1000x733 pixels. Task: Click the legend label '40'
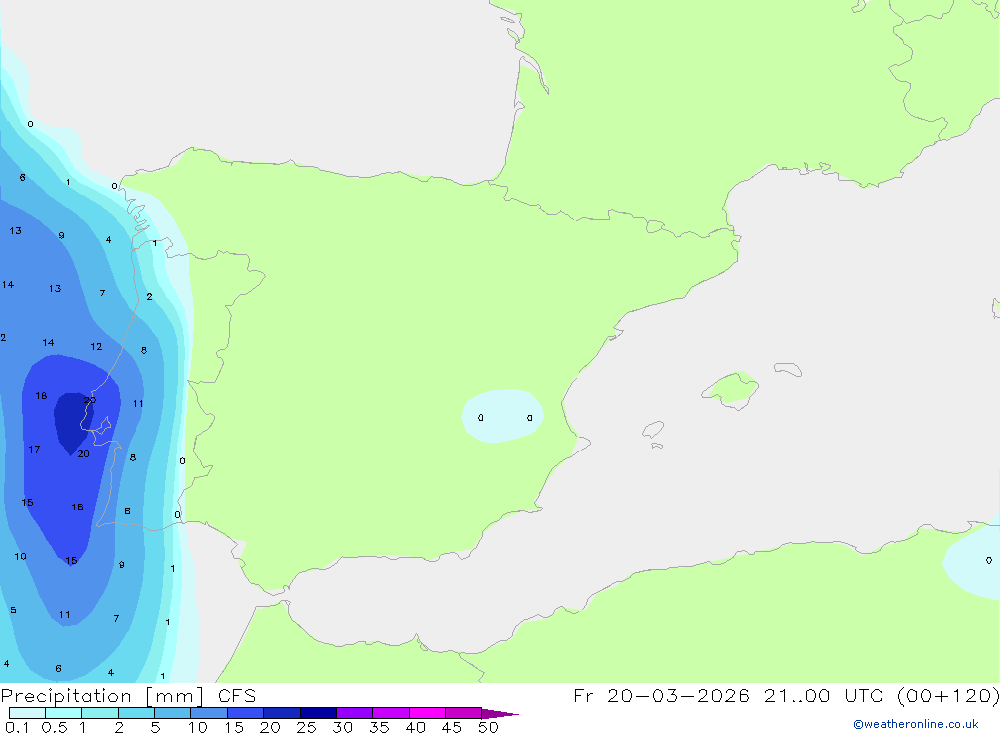(x=416, y=727)
